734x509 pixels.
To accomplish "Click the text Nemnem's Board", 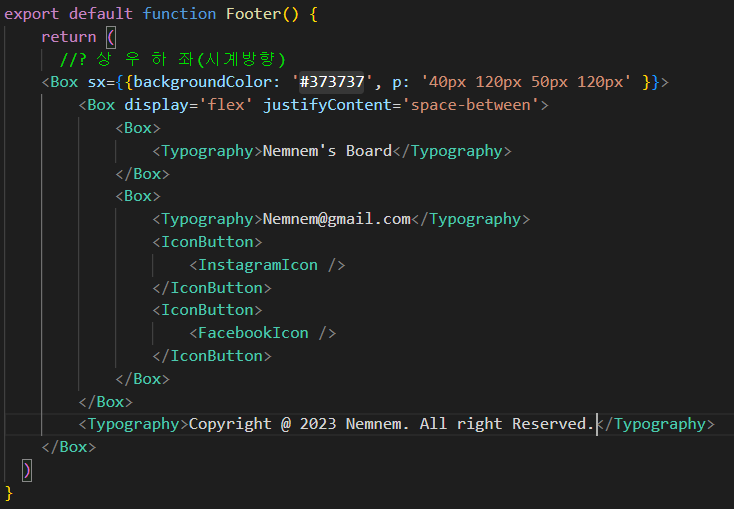I will [327, 151].
